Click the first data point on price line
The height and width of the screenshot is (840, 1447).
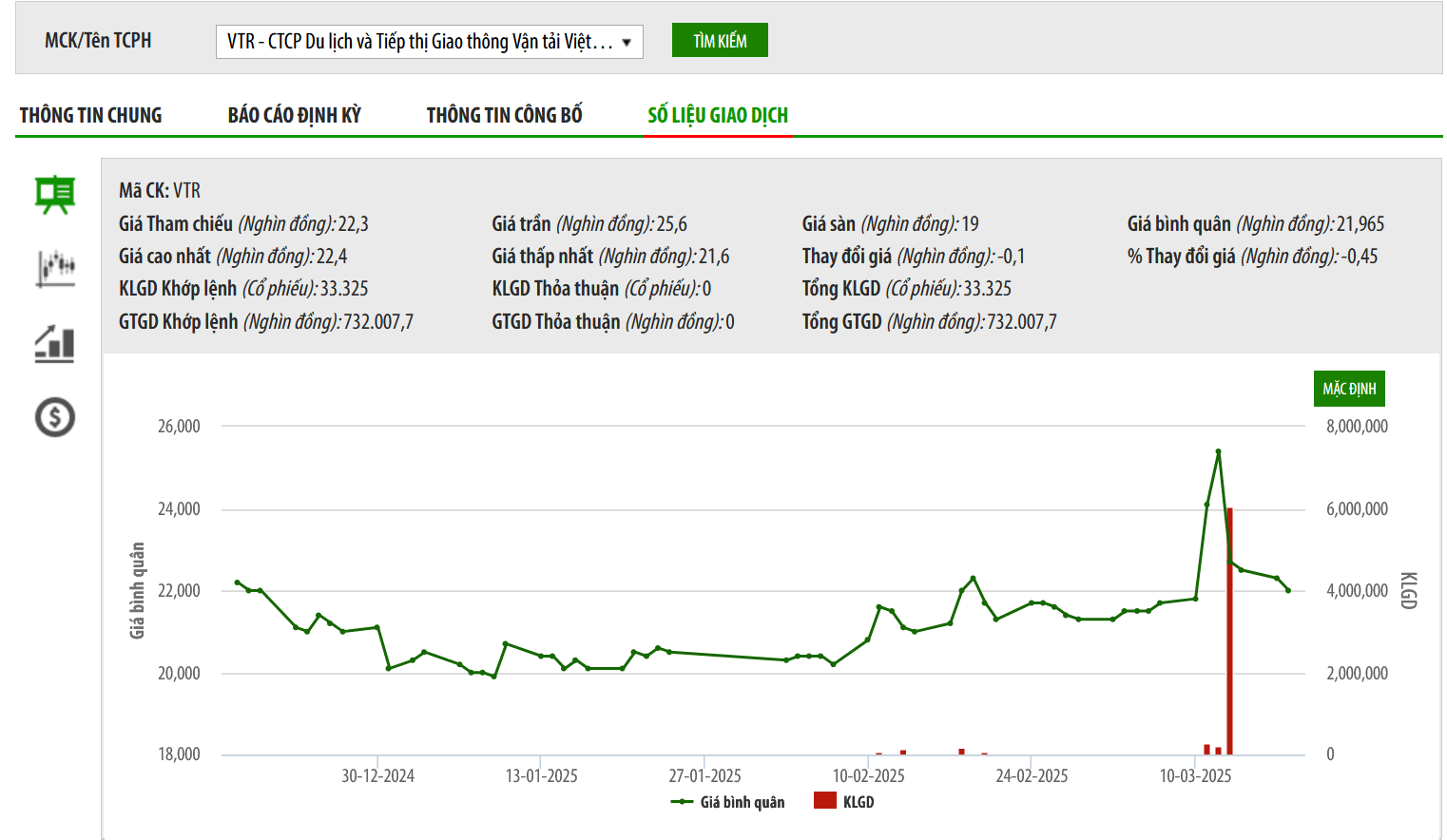(x=237, y=582)
